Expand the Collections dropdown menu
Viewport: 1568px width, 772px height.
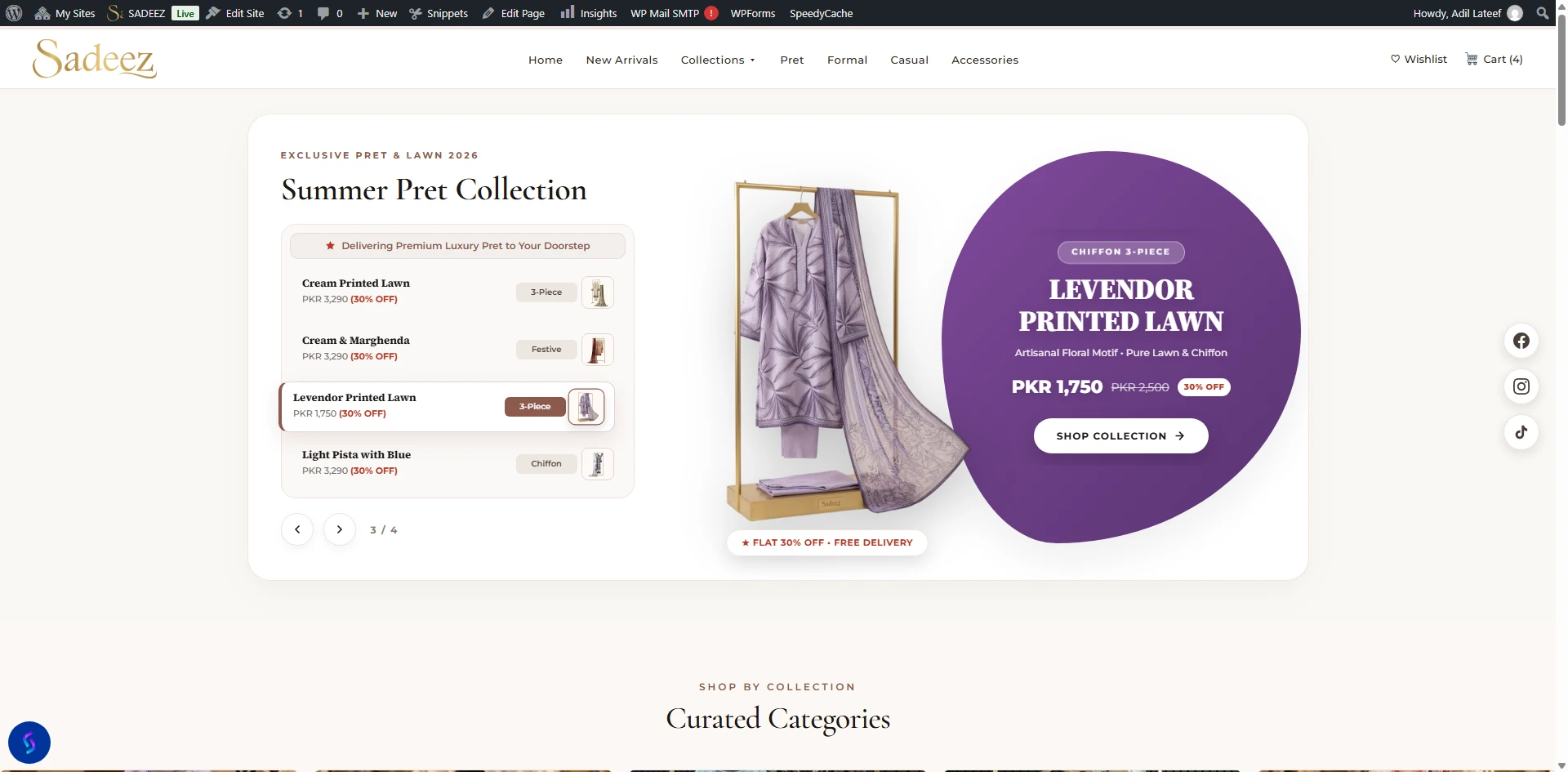[x=718, y=60]
